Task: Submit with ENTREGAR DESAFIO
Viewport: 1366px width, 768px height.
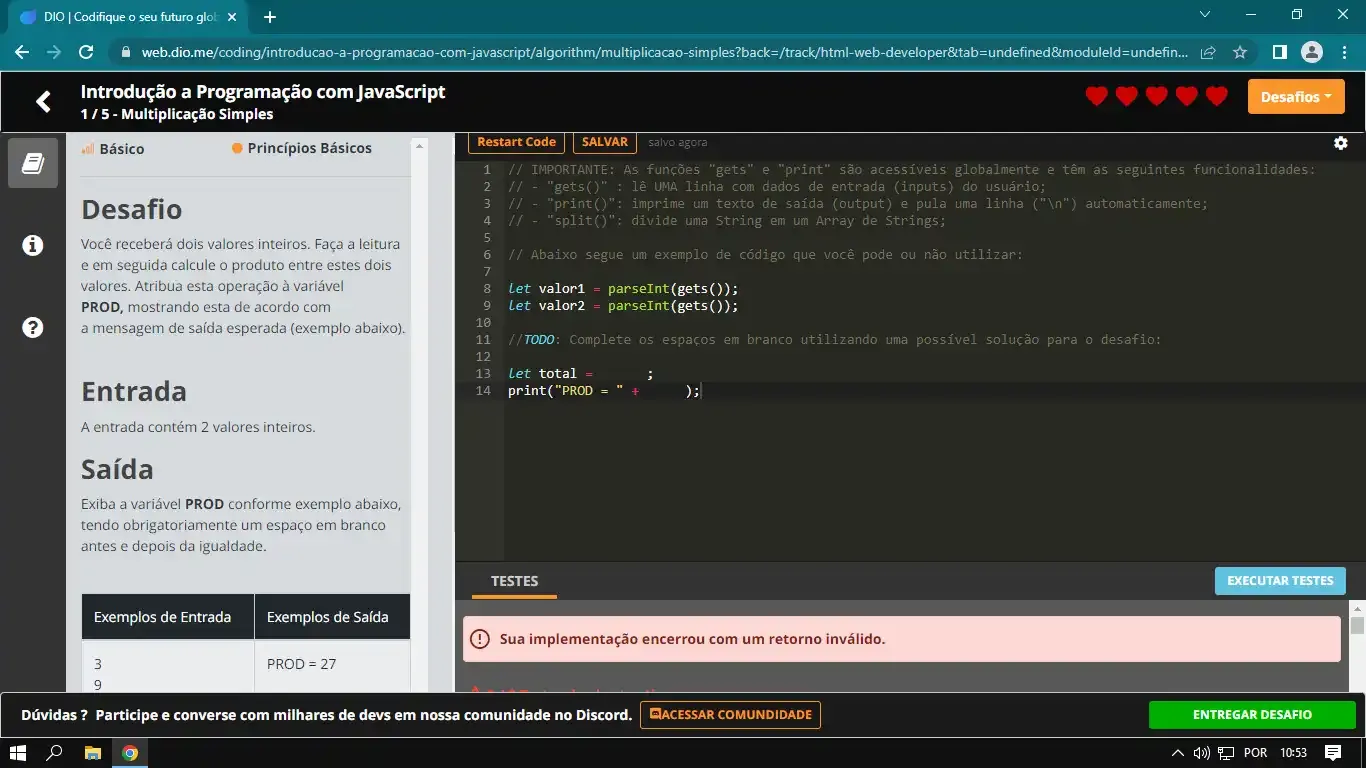Action: [1252, 715]
